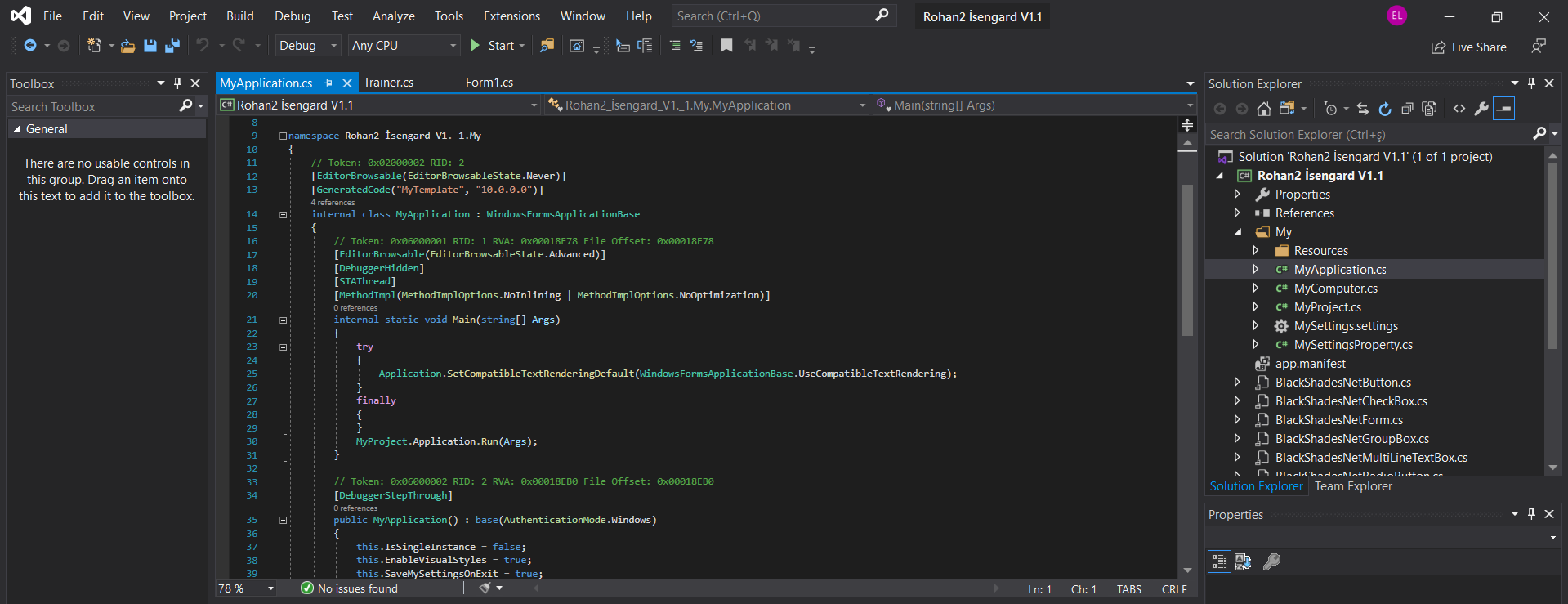The width and height of the screenshot is (1568, 604).
Task: Save the current file with the floppy icon
Action: [x=150, y=46]
